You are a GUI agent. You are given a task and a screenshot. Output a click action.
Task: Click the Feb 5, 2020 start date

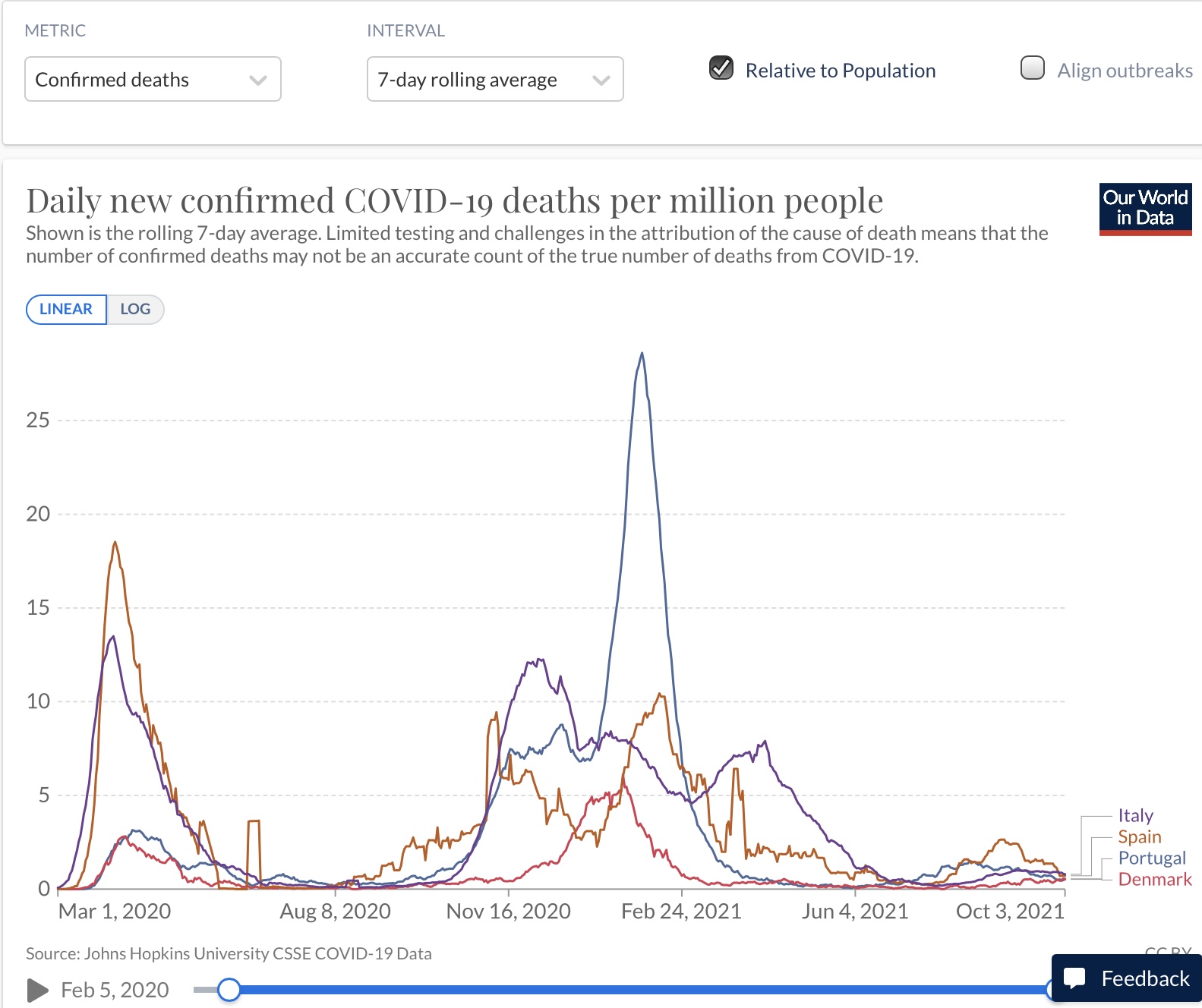click(x=115, y=990)
